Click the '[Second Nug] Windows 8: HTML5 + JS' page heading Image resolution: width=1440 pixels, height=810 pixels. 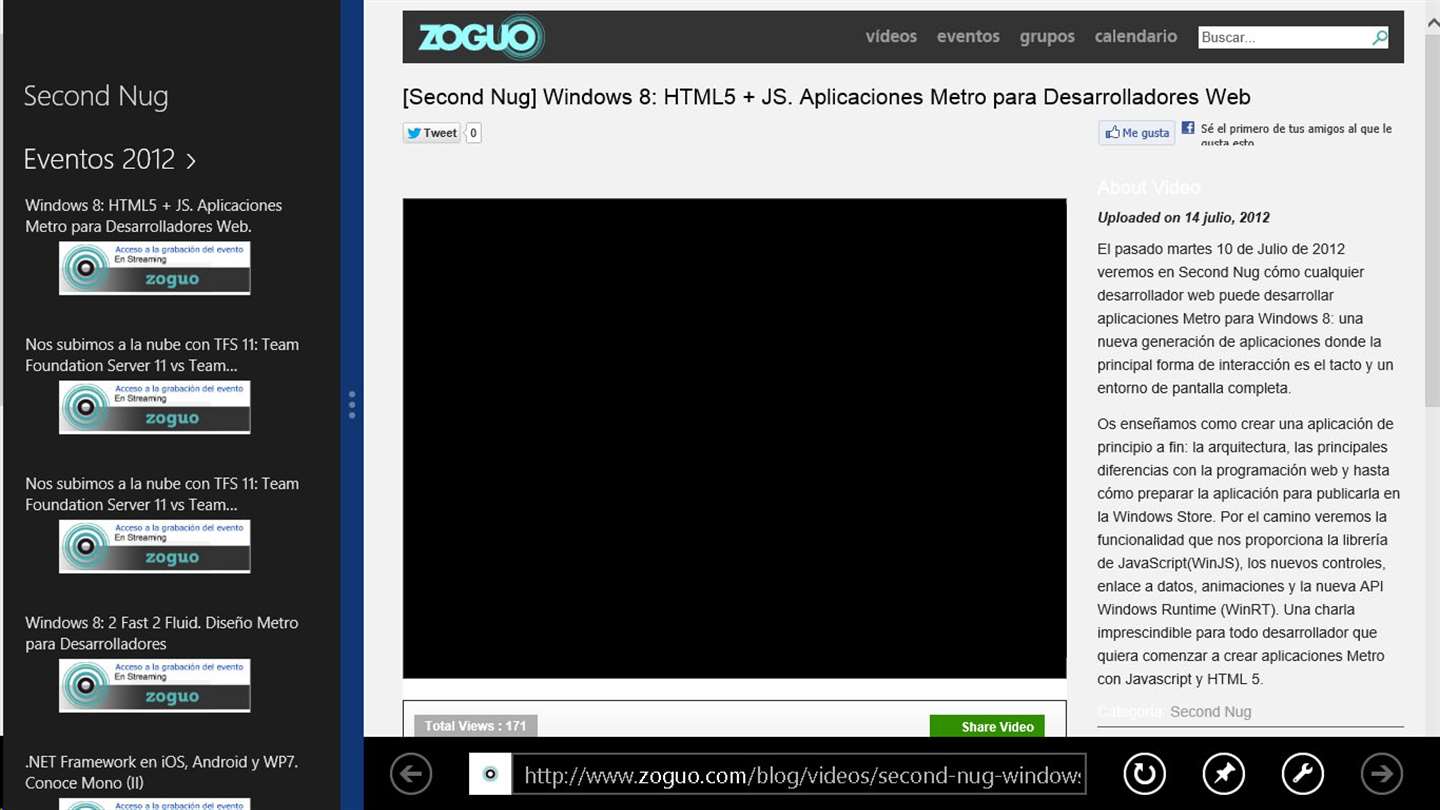826,97
